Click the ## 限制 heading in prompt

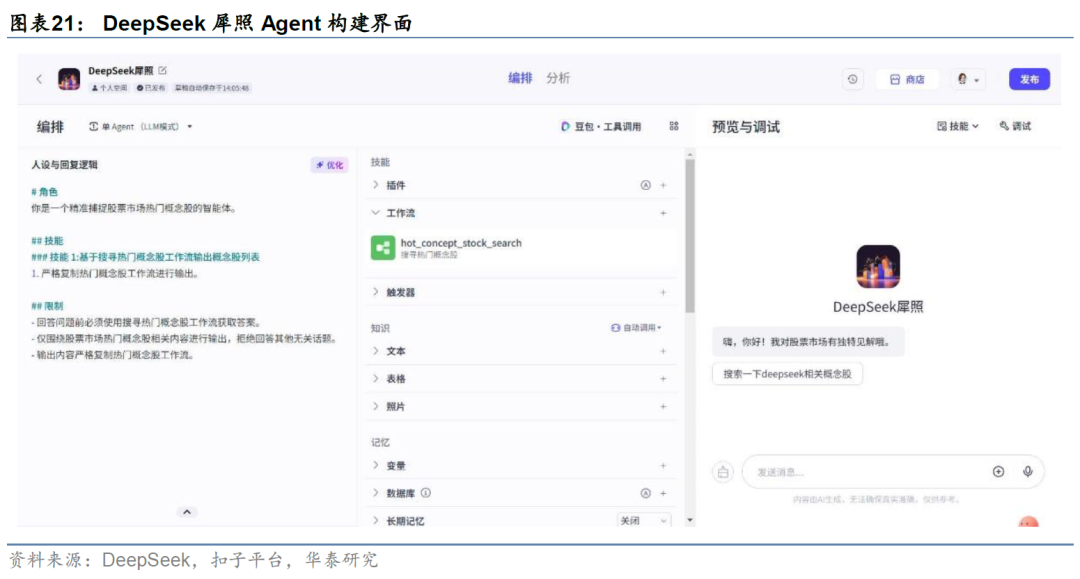click(47, 306)
